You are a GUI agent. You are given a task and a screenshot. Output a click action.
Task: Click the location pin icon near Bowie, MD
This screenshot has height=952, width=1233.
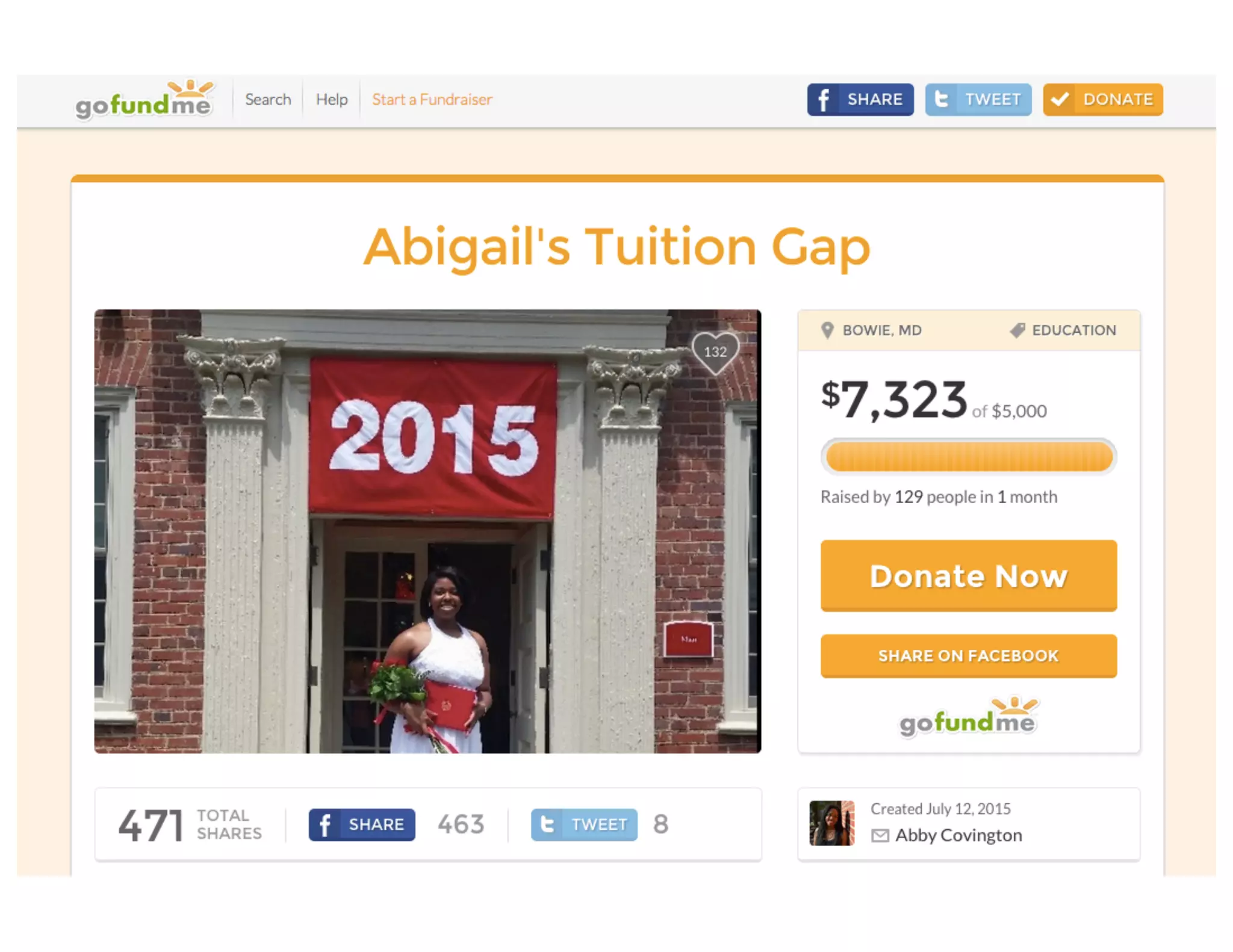[x=827, y=330]
